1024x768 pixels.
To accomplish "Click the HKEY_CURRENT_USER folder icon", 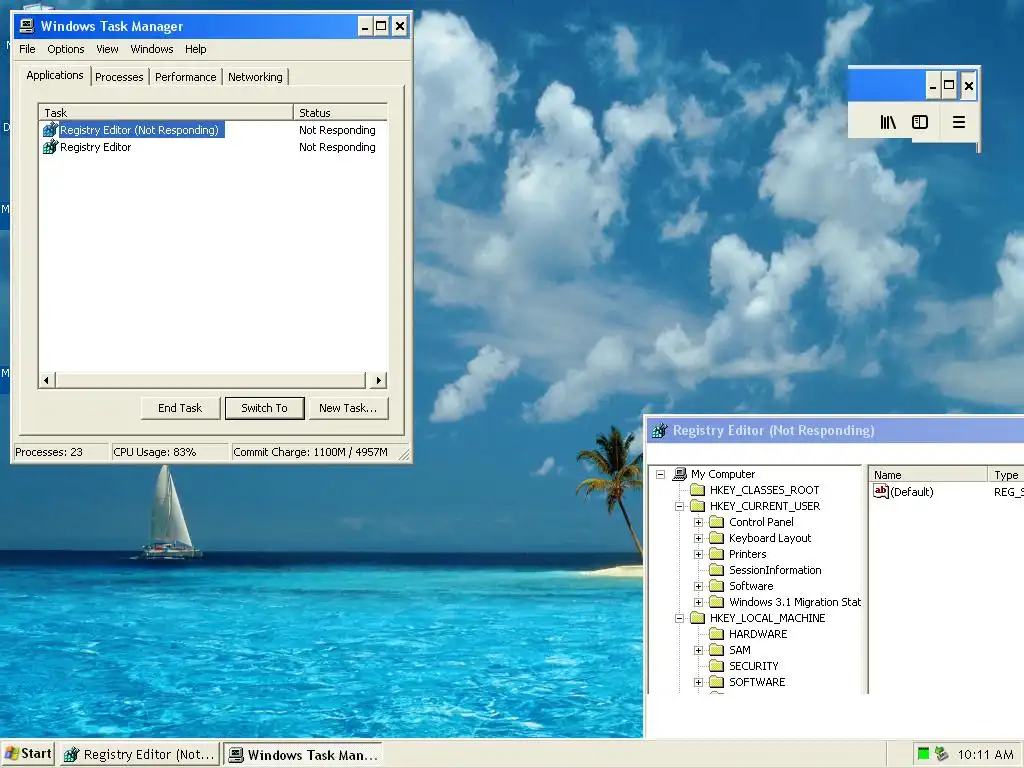I will (x=698, y=506).
